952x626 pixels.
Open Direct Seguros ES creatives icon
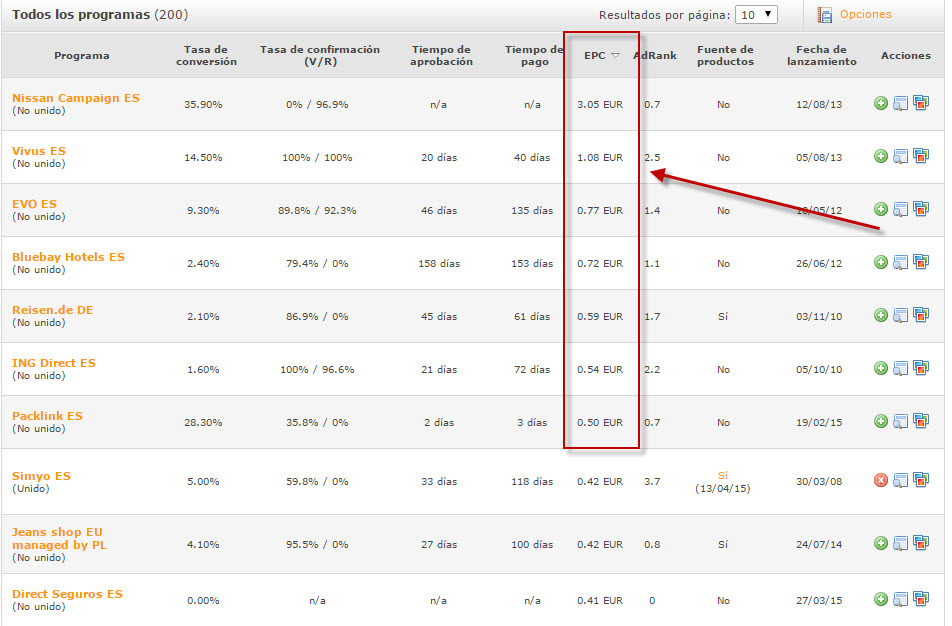921,599
